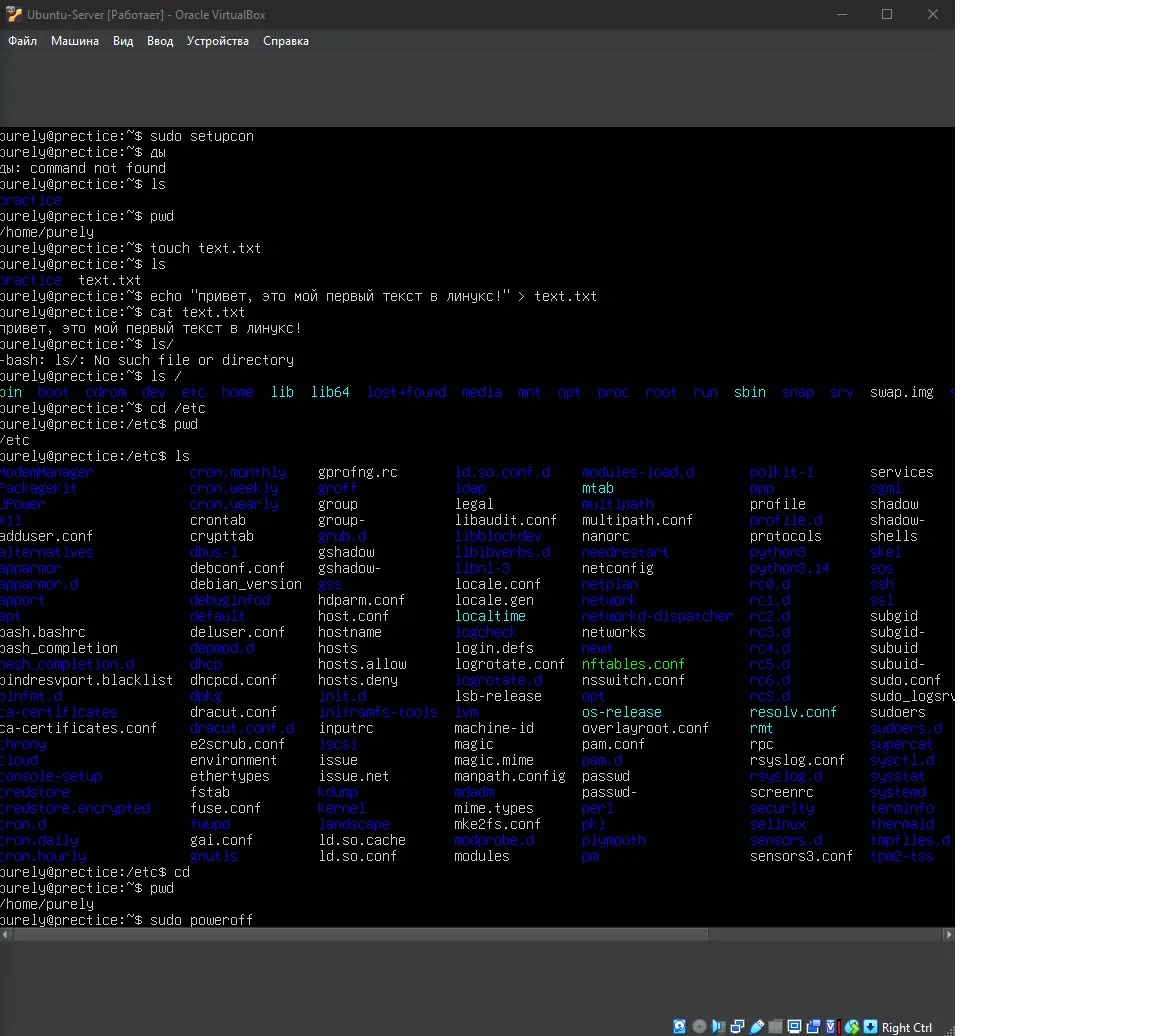Click 'fstab' in the /etc listing
The width and height of the screenshot is (1152, 1036).
[209, 792]
